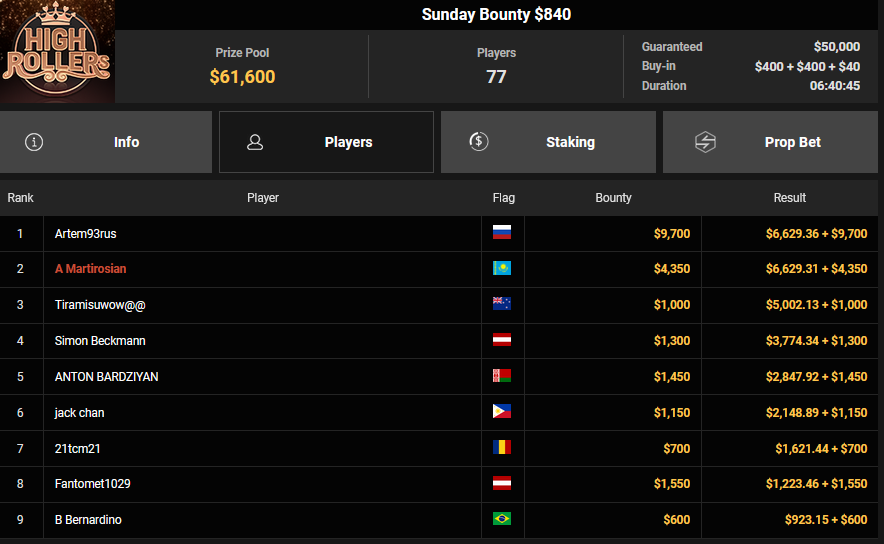Click Artem93rus's Russian flag icon

tap(502, 233)
